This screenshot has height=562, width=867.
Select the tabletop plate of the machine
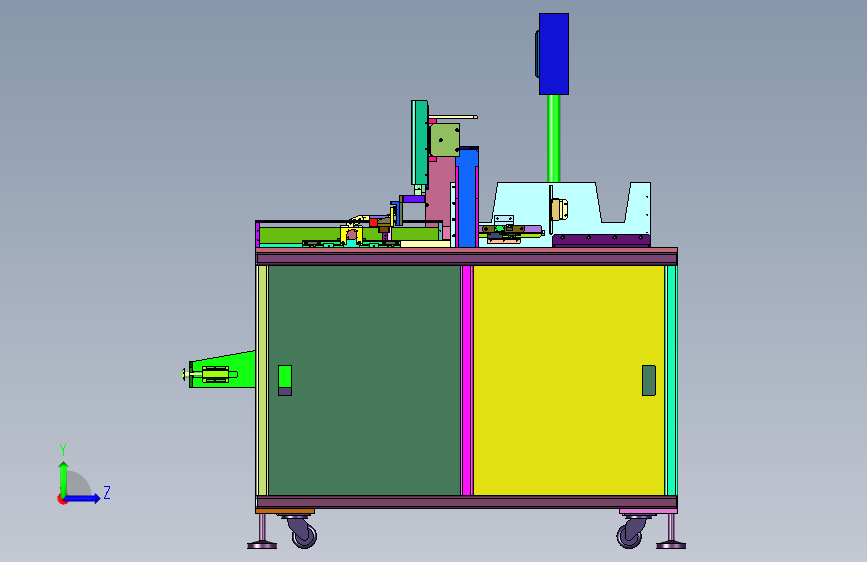(467, 251)
